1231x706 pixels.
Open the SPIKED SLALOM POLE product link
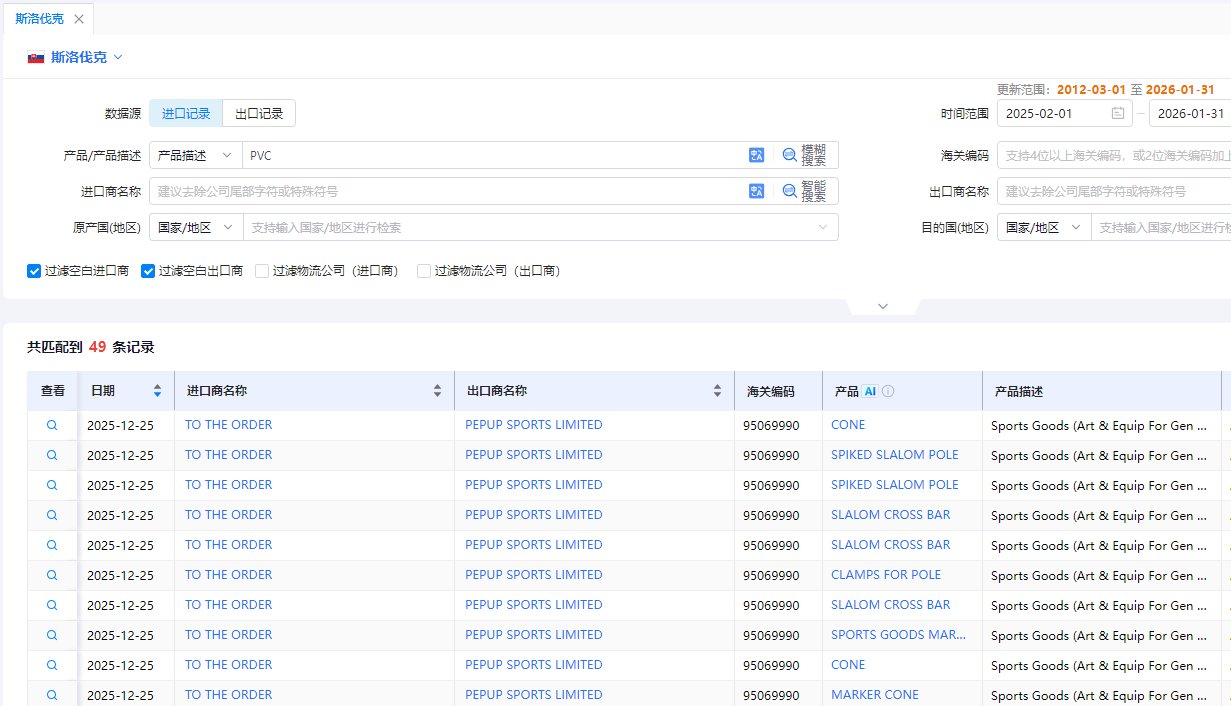pos(894,454)
